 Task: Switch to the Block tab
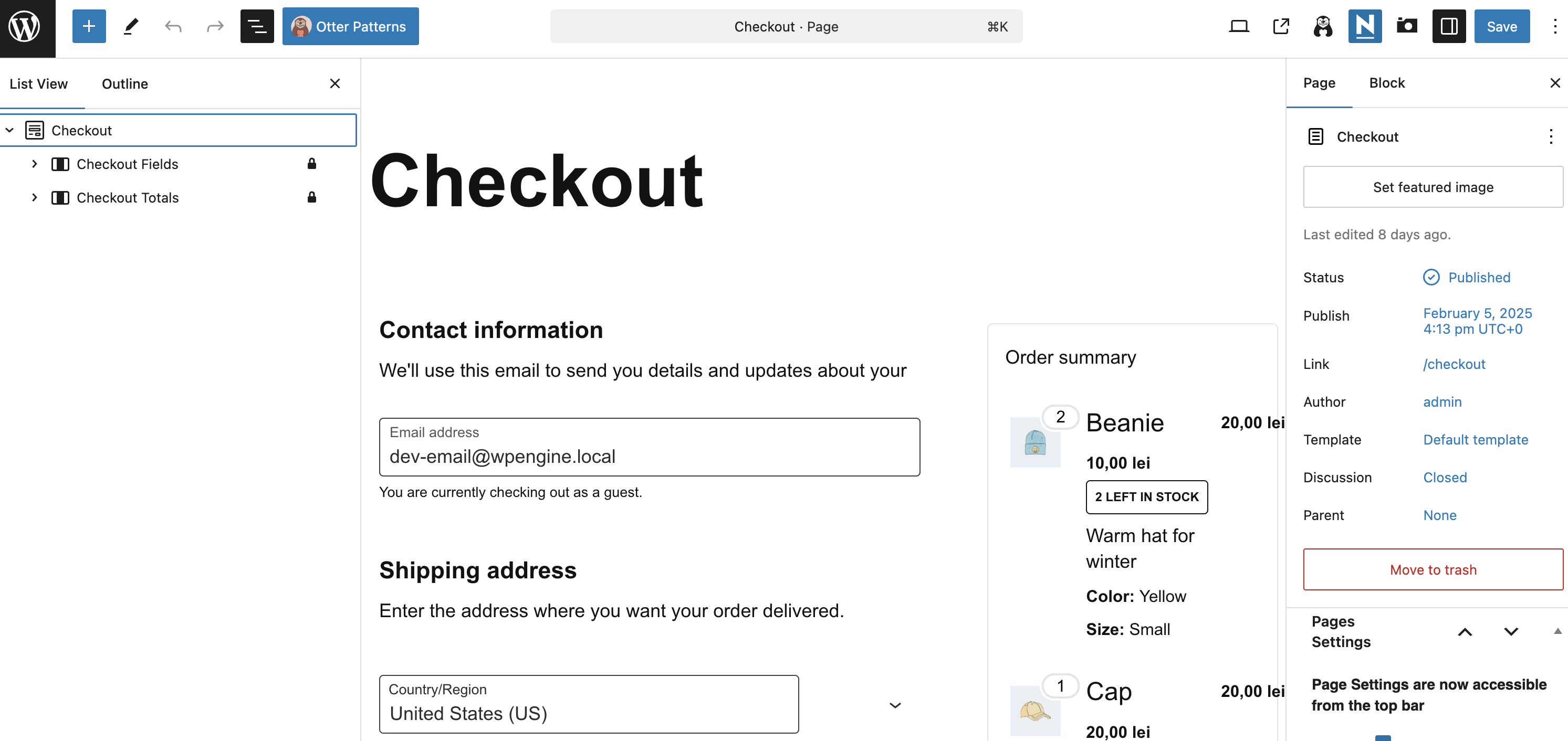click(x=1387, y=83)
